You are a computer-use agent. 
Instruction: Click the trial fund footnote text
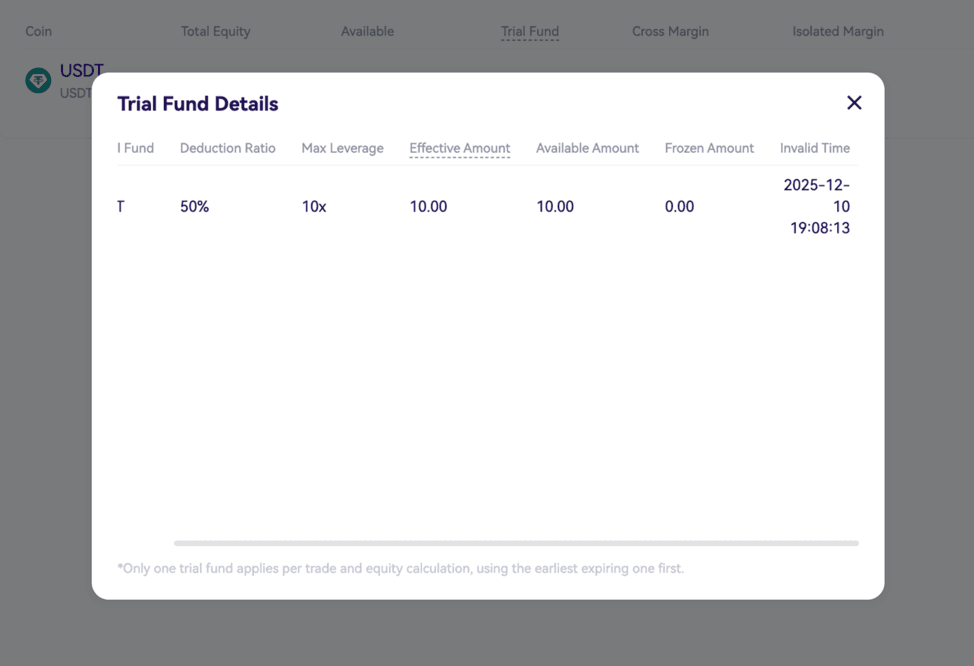[400, 568]
